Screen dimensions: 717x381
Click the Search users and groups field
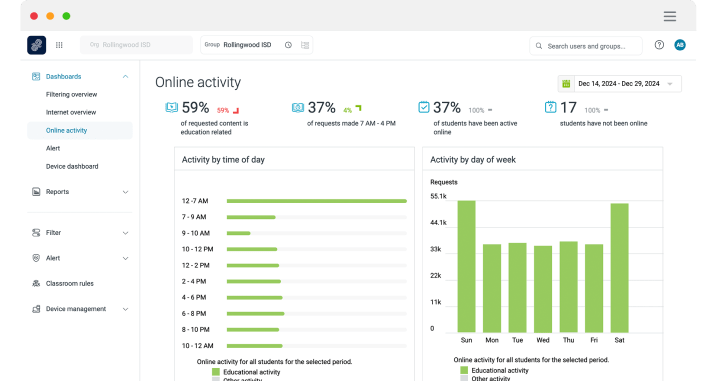tap(586, 46)
